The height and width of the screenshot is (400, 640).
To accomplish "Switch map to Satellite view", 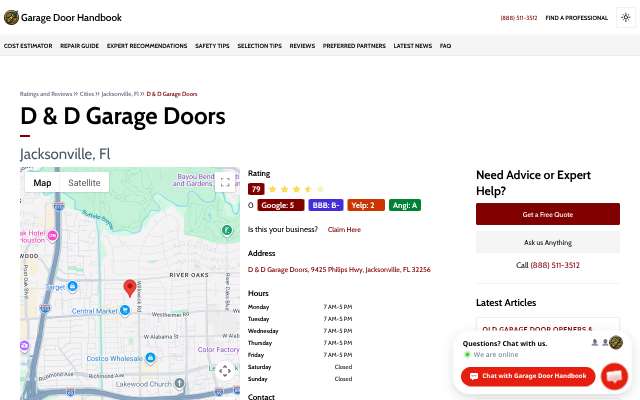I will coord(84,182).
